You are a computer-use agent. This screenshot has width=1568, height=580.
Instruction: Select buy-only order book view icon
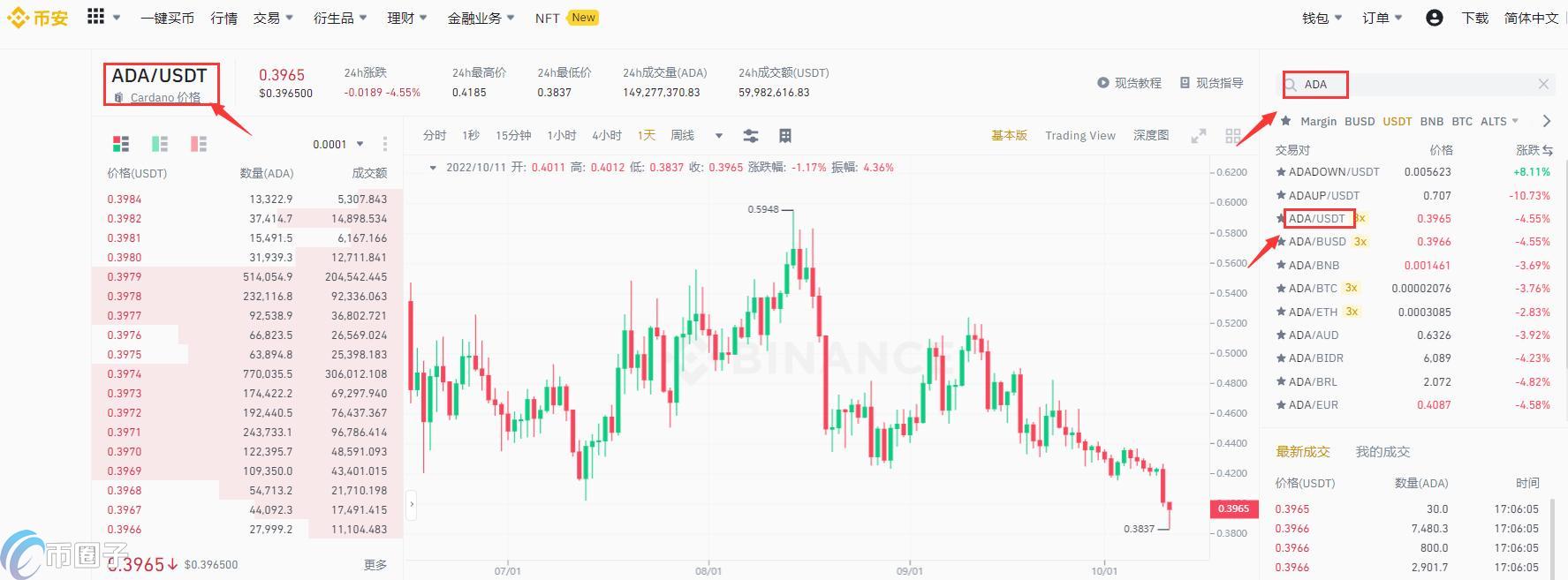pos(160,144)
